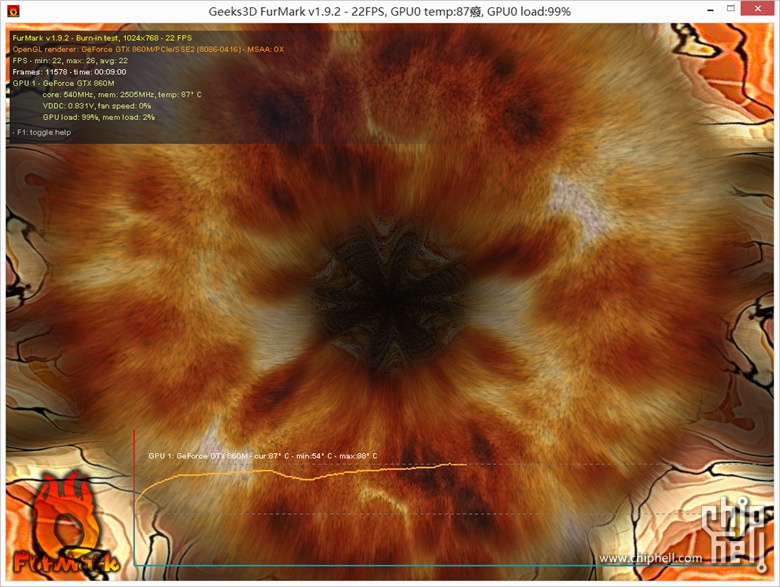This screenshot has height=587, width=780.
Task: Close the FurMark window
Action: pos(758,8)
